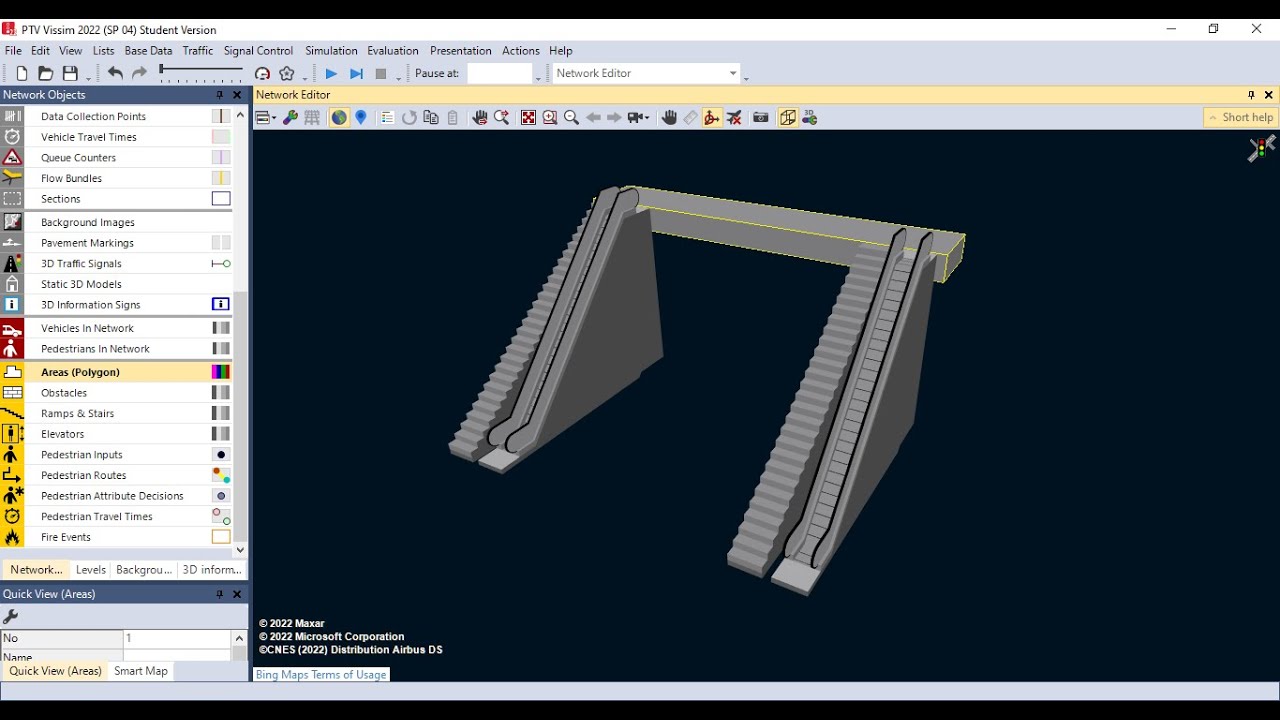Image resolution: width=1280 pixels, height=720 pixels.
Task: Close the Network Objects panel
Action: [x=237, y=95]
